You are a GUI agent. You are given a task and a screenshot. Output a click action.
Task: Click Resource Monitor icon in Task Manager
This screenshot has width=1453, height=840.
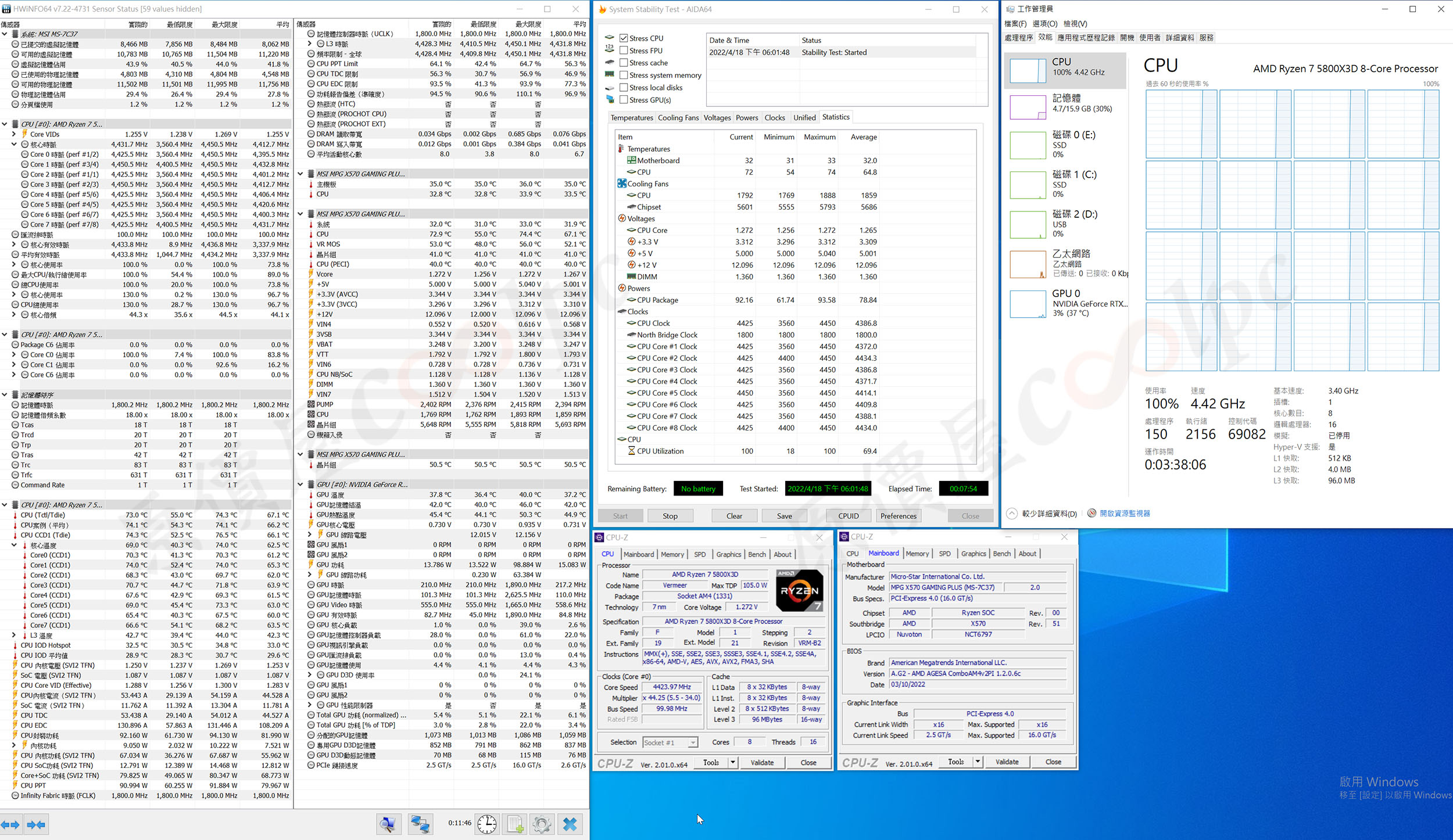pos(1092,513)
